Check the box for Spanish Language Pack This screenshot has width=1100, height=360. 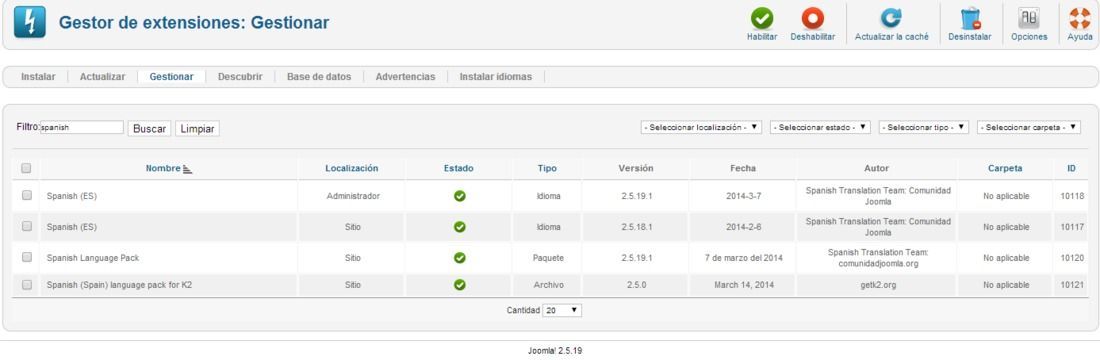(x=27, y=258)
